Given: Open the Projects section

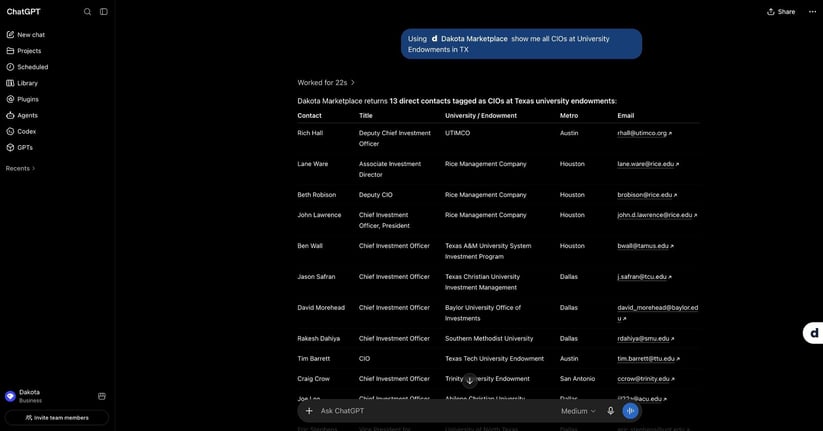Looking at the screenshot, I should [24, 51].
